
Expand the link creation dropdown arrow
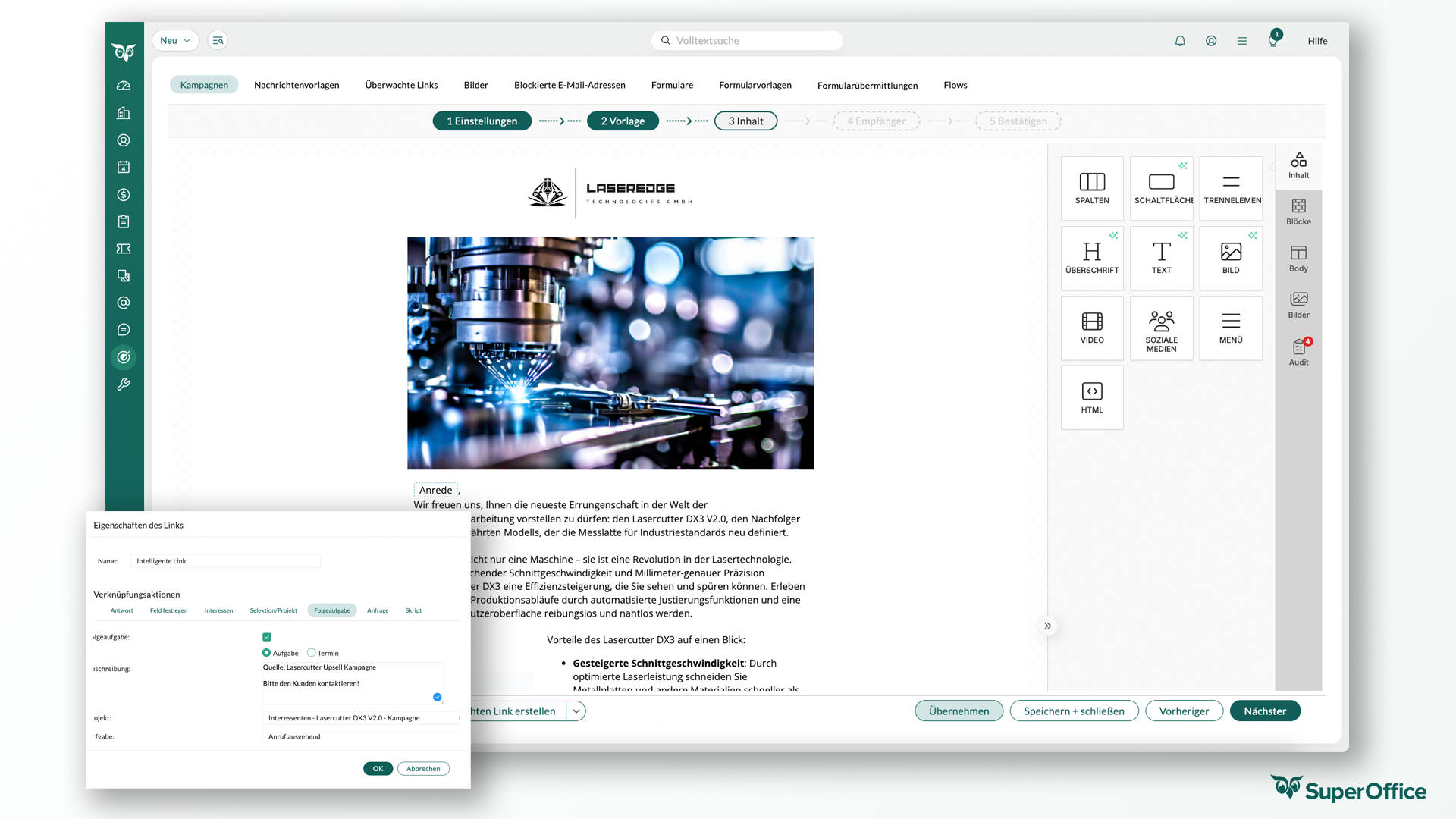pyautogui.click(x=576, y=711)
